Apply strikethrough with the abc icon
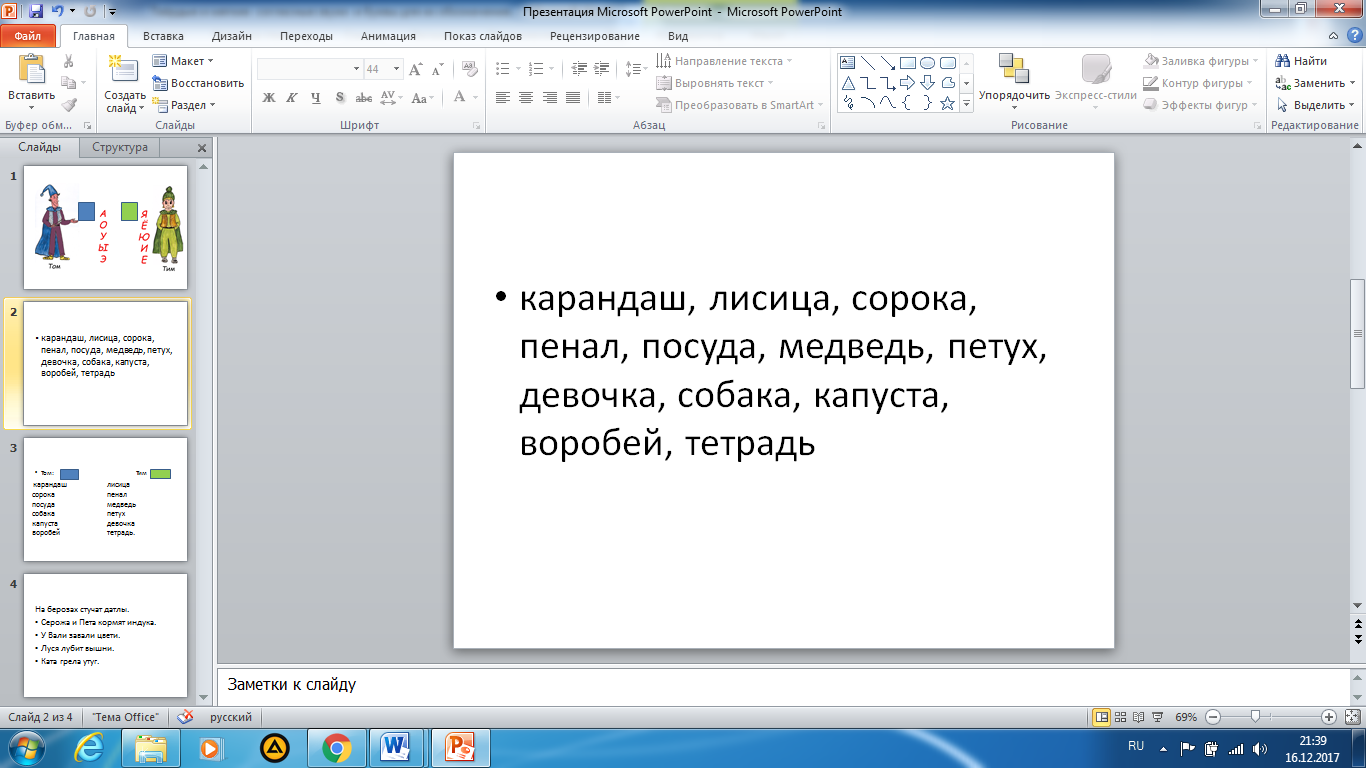 pos(364,97)
